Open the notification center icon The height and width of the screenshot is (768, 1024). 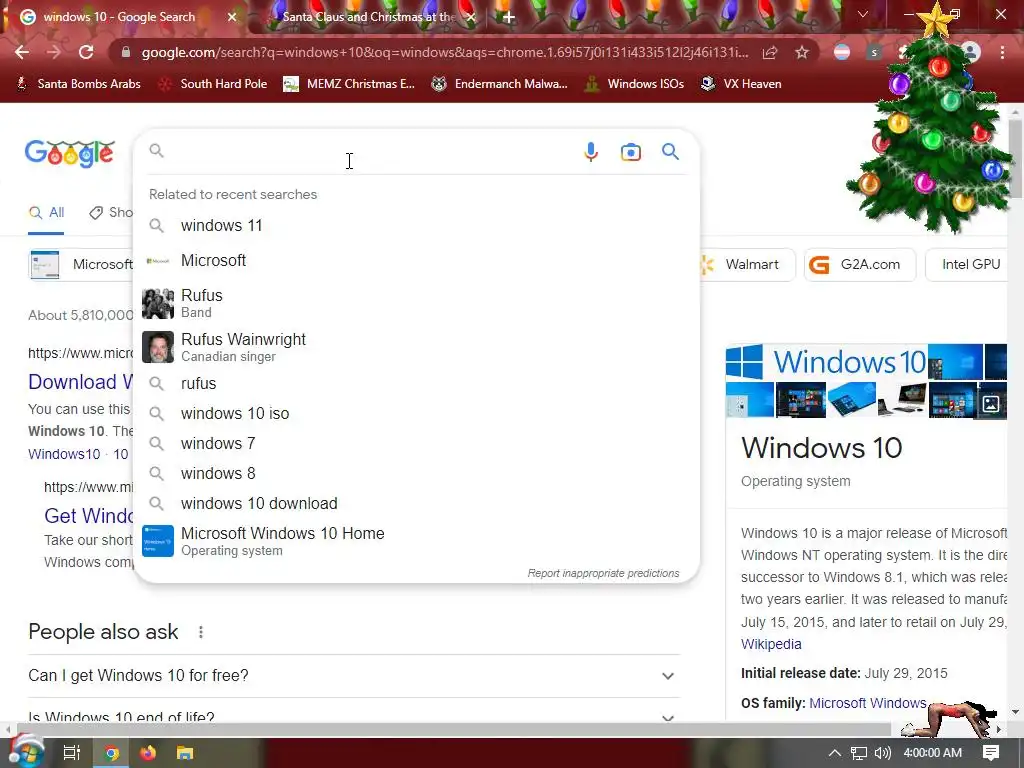pos(991,753)
